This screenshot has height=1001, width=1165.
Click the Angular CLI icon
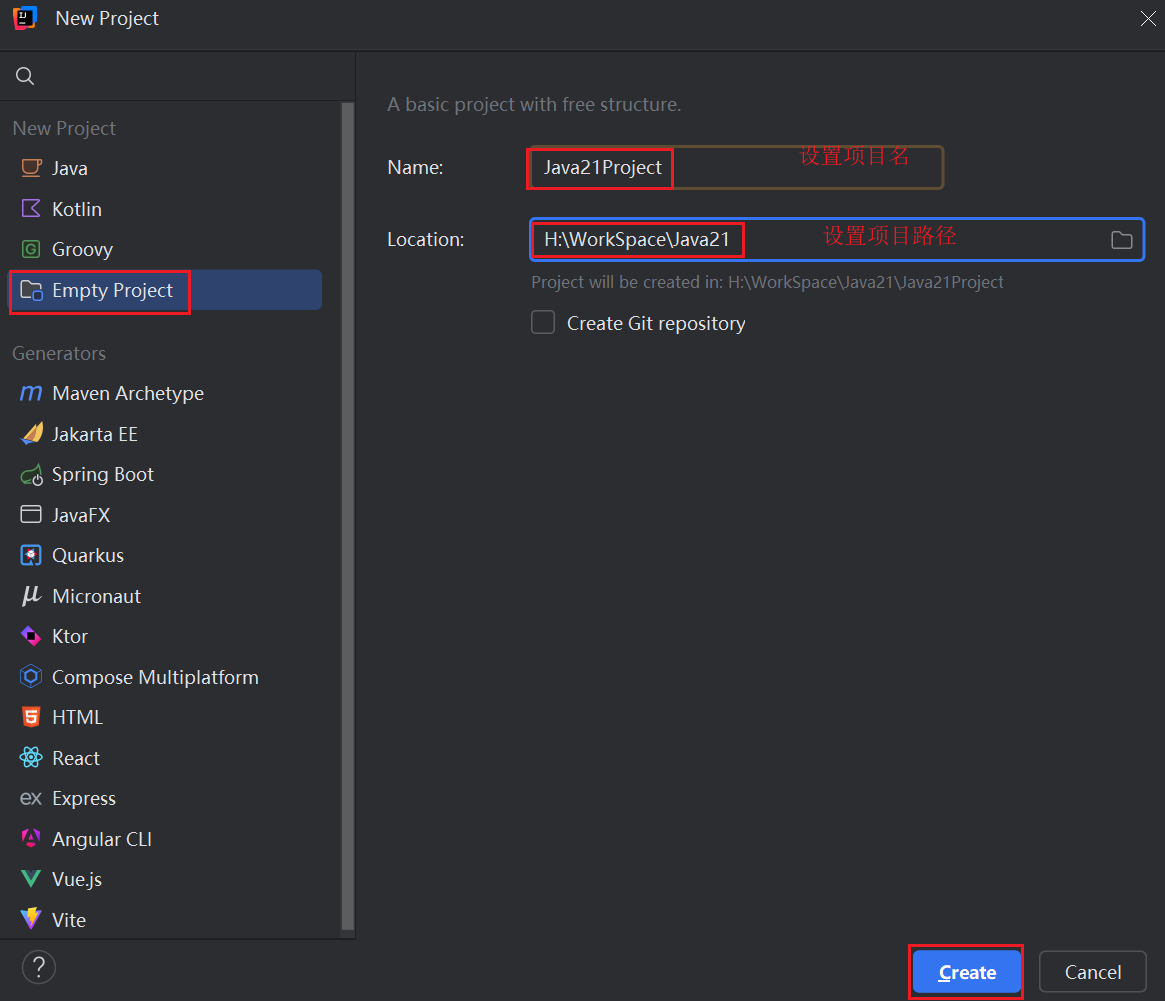point(31,838)
